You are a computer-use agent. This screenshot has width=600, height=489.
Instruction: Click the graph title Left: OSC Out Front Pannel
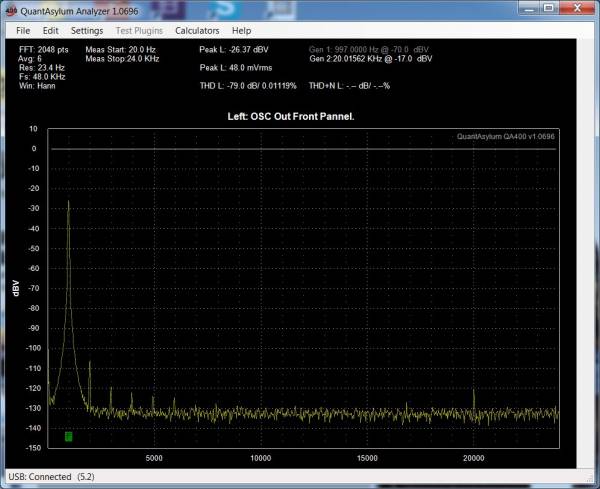click(291, 116)
